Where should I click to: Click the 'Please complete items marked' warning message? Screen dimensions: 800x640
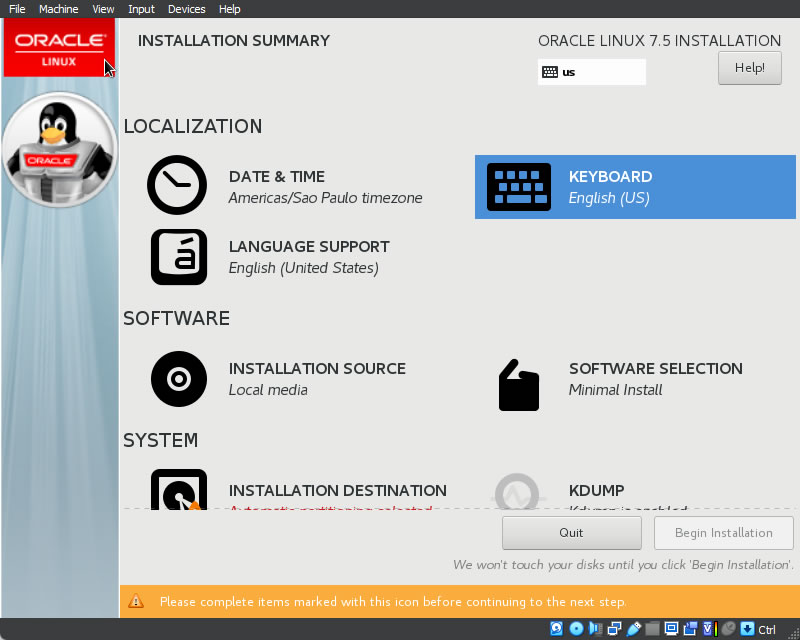pyautogui.click(x=393, y=602)
